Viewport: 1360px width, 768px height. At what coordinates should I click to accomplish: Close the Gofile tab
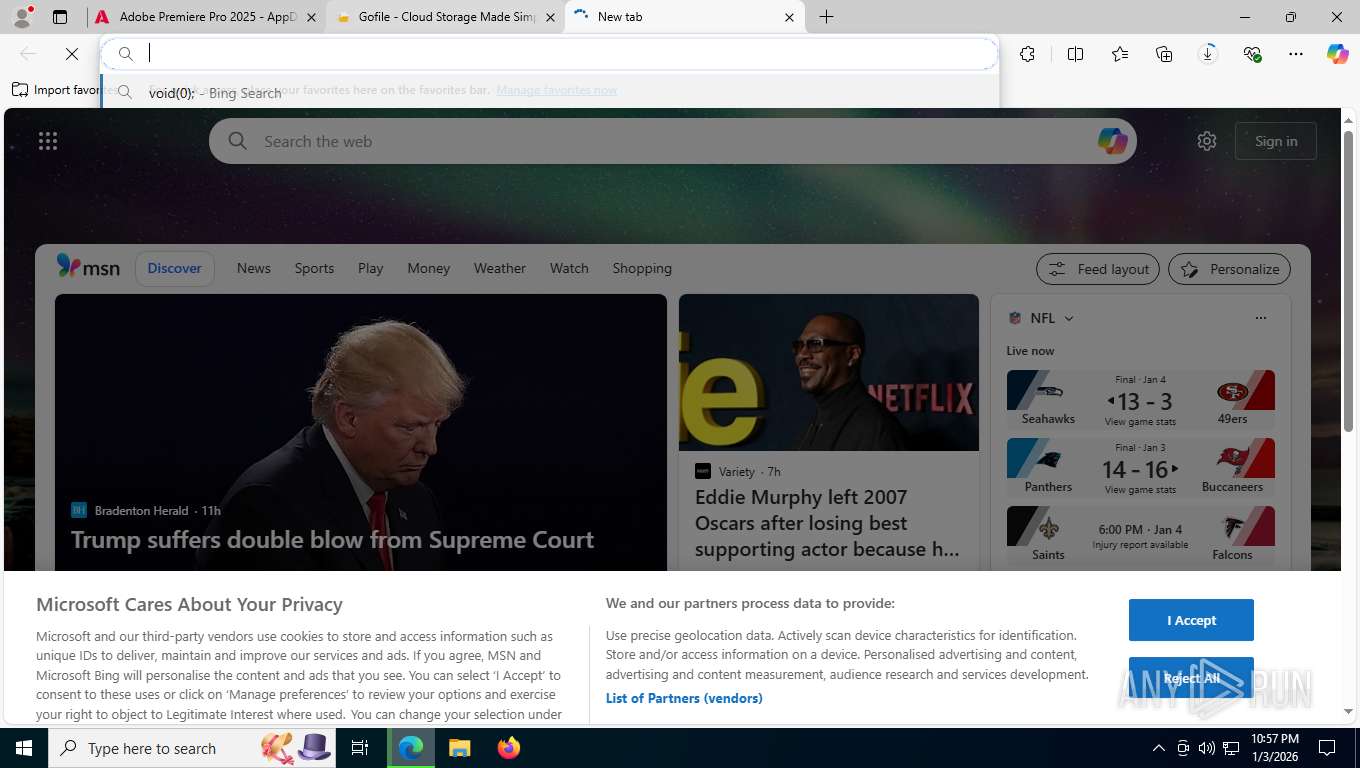550,17
